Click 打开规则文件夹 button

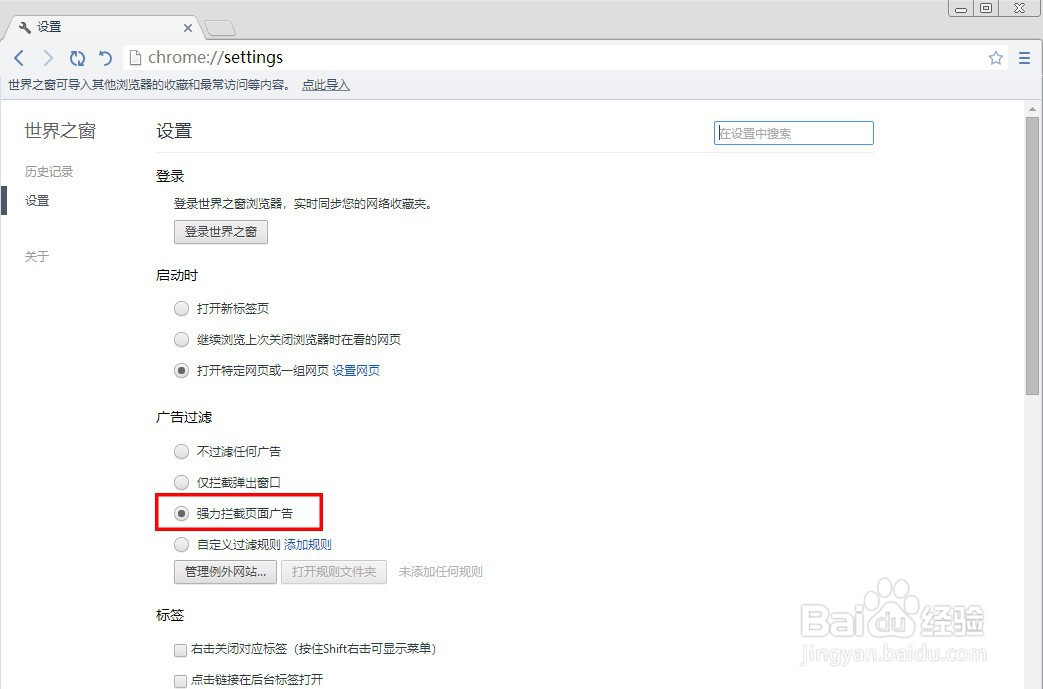(334, 572)
